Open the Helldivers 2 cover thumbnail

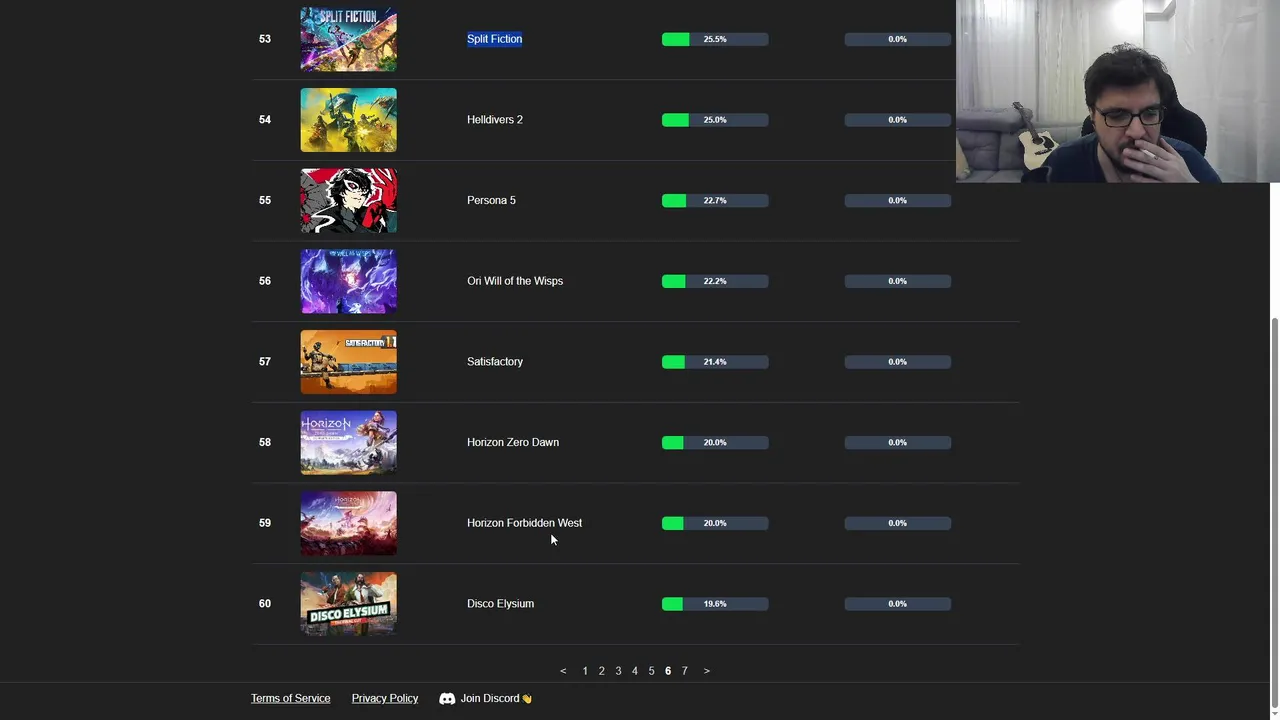click(348, 120)
